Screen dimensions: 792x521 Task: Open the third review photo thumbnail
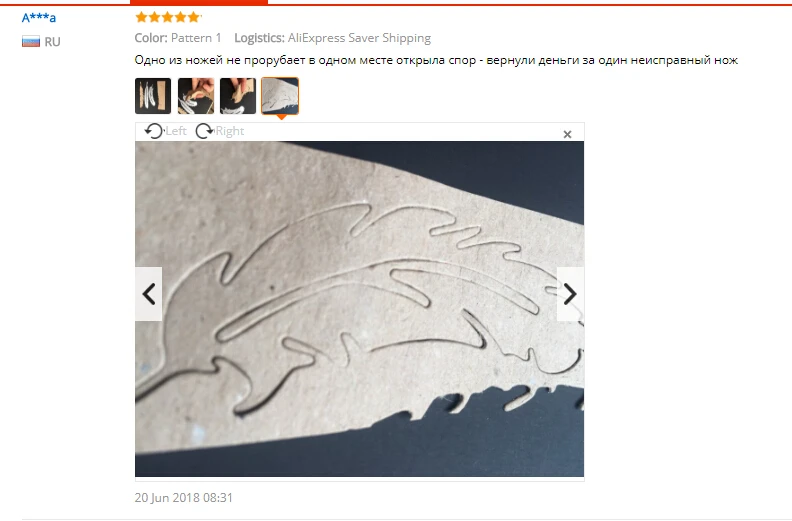click(x=238, y=96)
